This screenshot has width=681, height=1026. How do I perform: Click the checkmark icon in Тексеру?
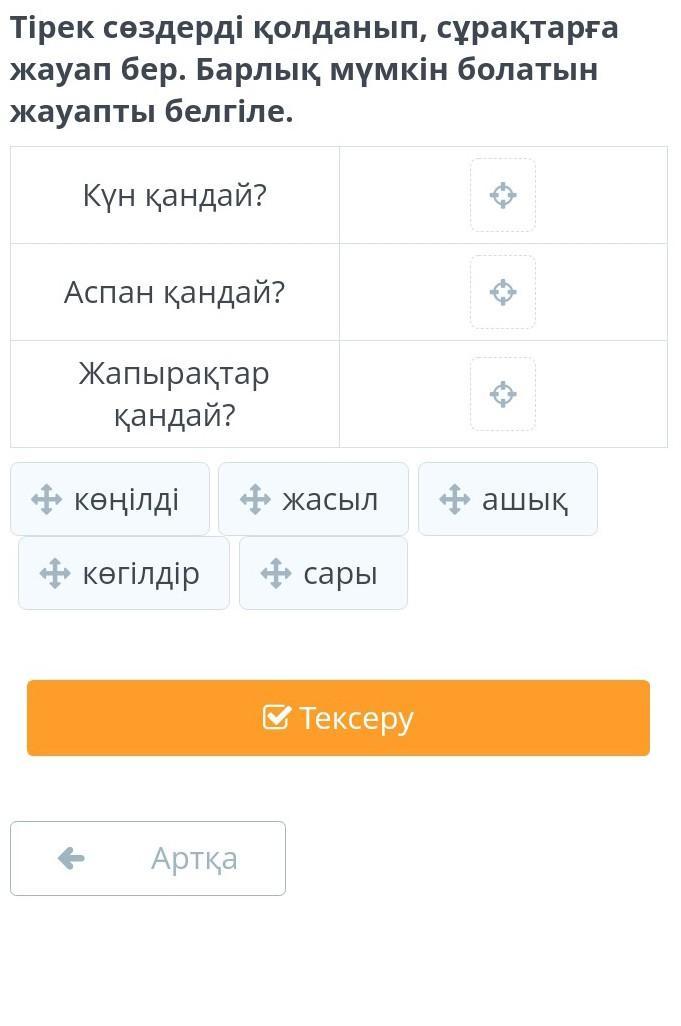tap(275, 718)
